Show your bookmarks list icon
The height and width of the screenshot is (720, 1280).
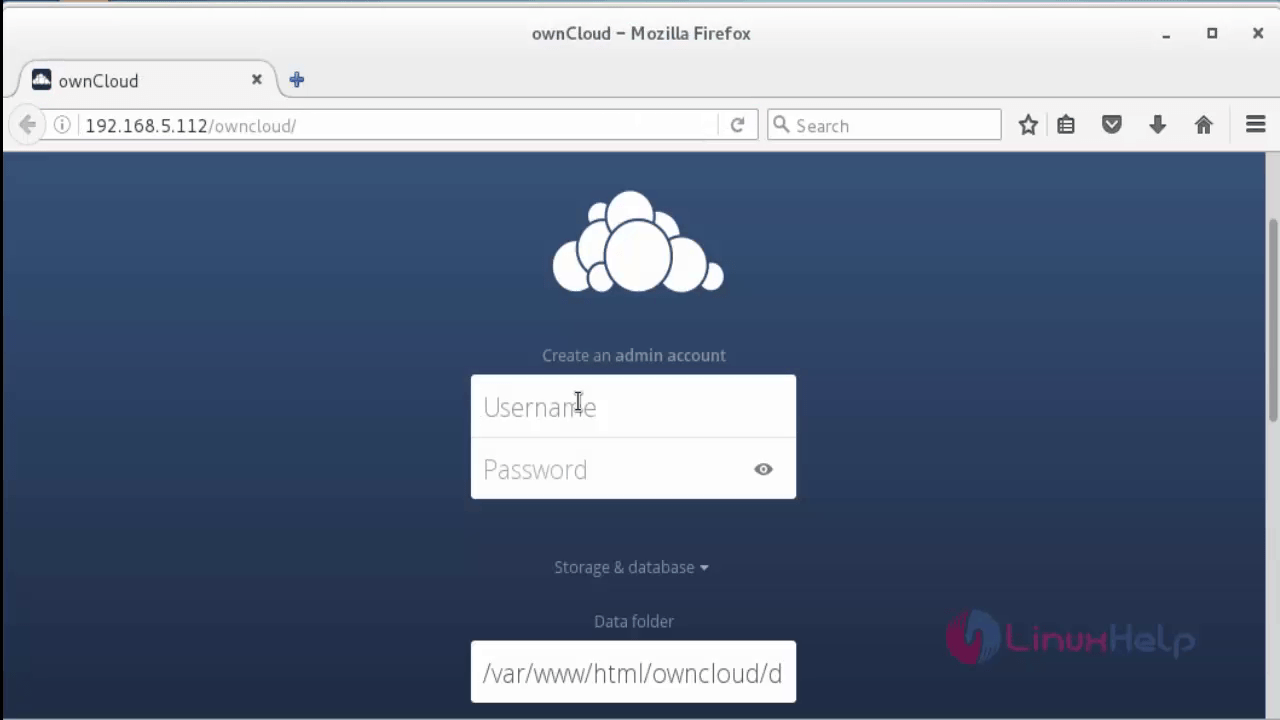[x=1066, y=125]
